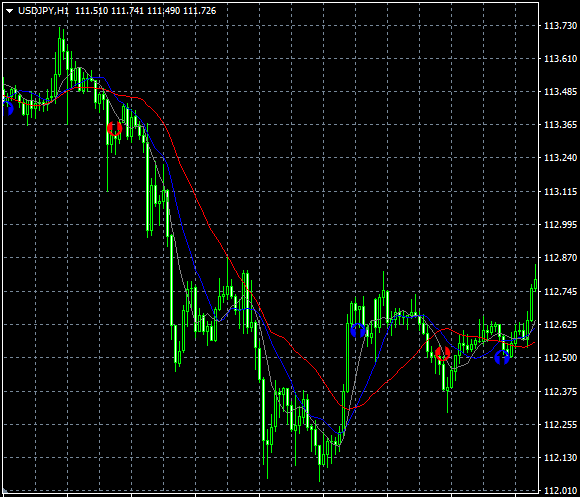580x497 pixels.
Task: Select the 113.610 price axis label
Action: click(560, 58)
